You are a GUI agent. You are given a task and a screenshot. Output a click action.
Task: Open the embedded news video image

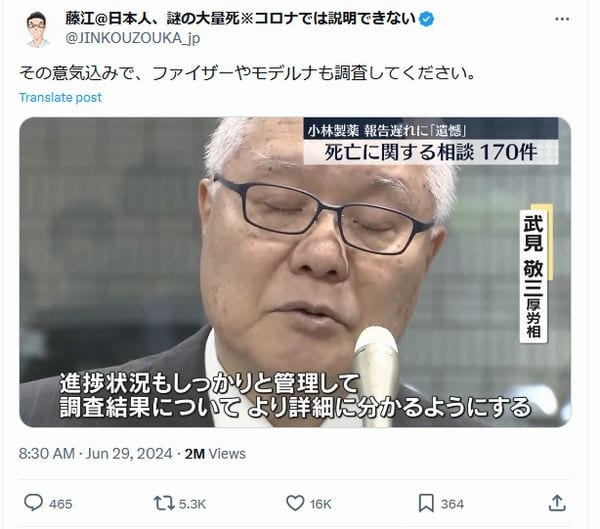[x=295, y=272]
